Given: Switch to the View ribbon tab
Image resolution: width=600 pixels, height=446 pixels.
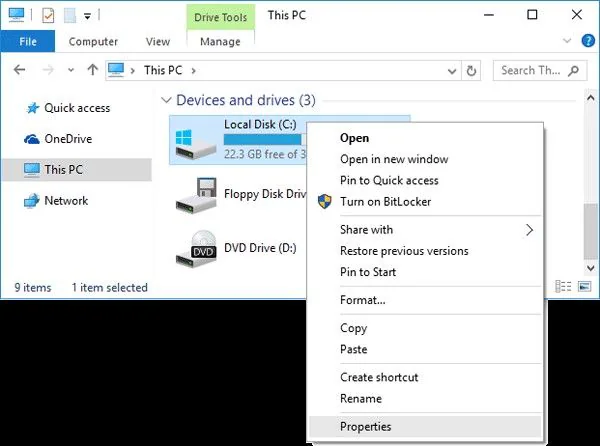Looking at the screenshot, I should 158,41.
